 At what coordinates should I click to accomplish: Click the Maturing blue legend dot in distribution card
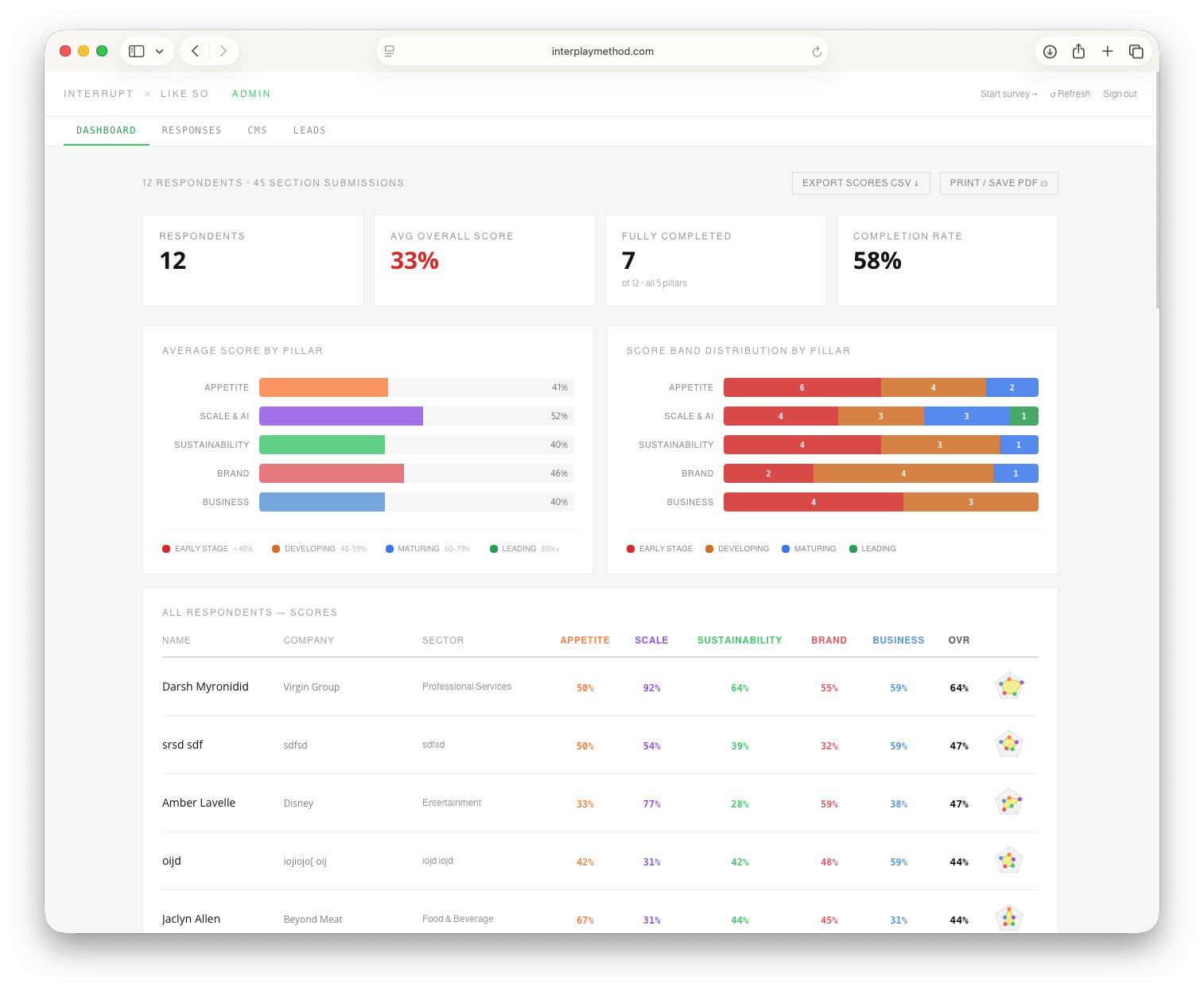786,549
